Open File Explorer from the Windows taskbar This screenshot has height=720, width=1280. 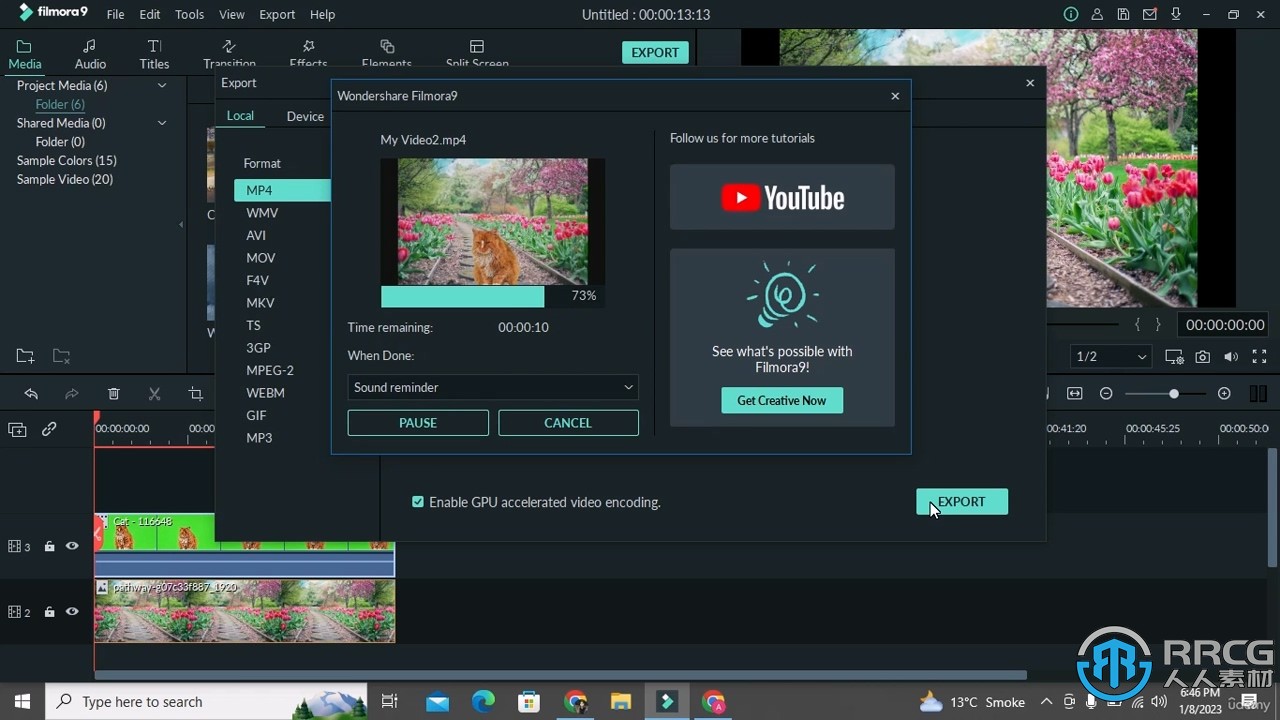click(621, 702)
